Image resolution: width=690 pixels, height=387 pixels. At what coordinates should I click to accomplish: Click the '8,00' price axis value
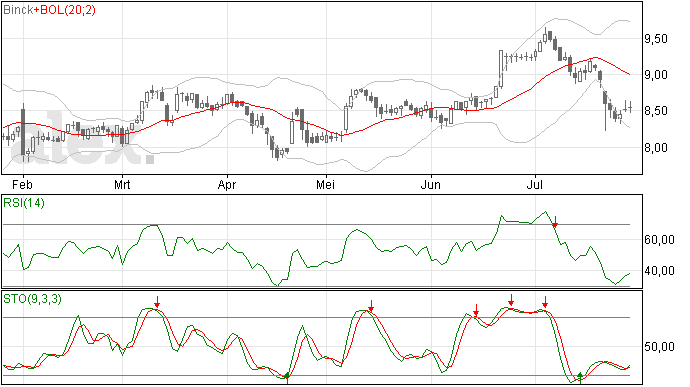pyautogui.click(x=656, y=148)
